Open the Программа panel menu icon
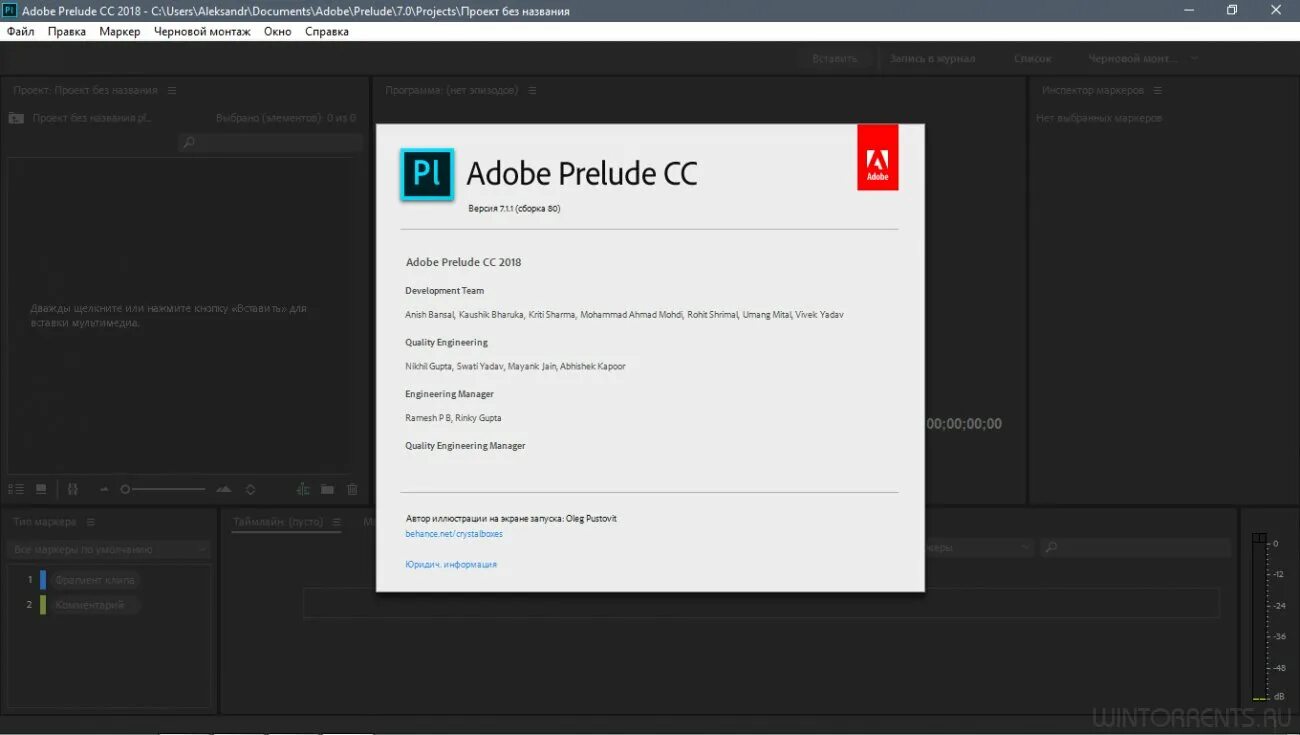1300x735 pixels. click(x=532, y=90)
